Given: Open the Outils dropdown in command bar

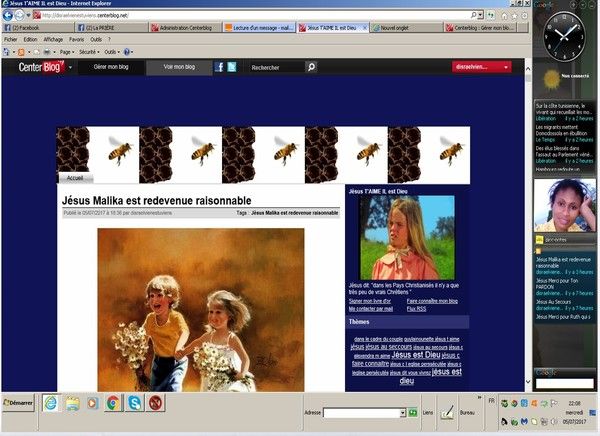Looking at the screenshot, I should pos(112,52).
